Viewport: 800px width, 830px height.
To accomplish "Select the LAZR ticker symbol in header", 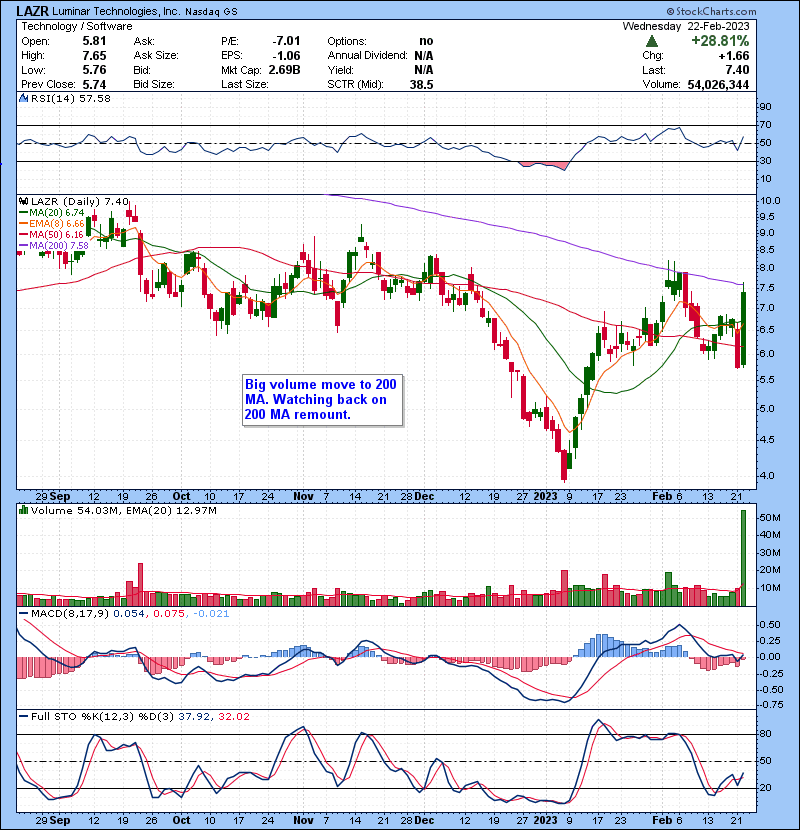I will pos(33,11).
